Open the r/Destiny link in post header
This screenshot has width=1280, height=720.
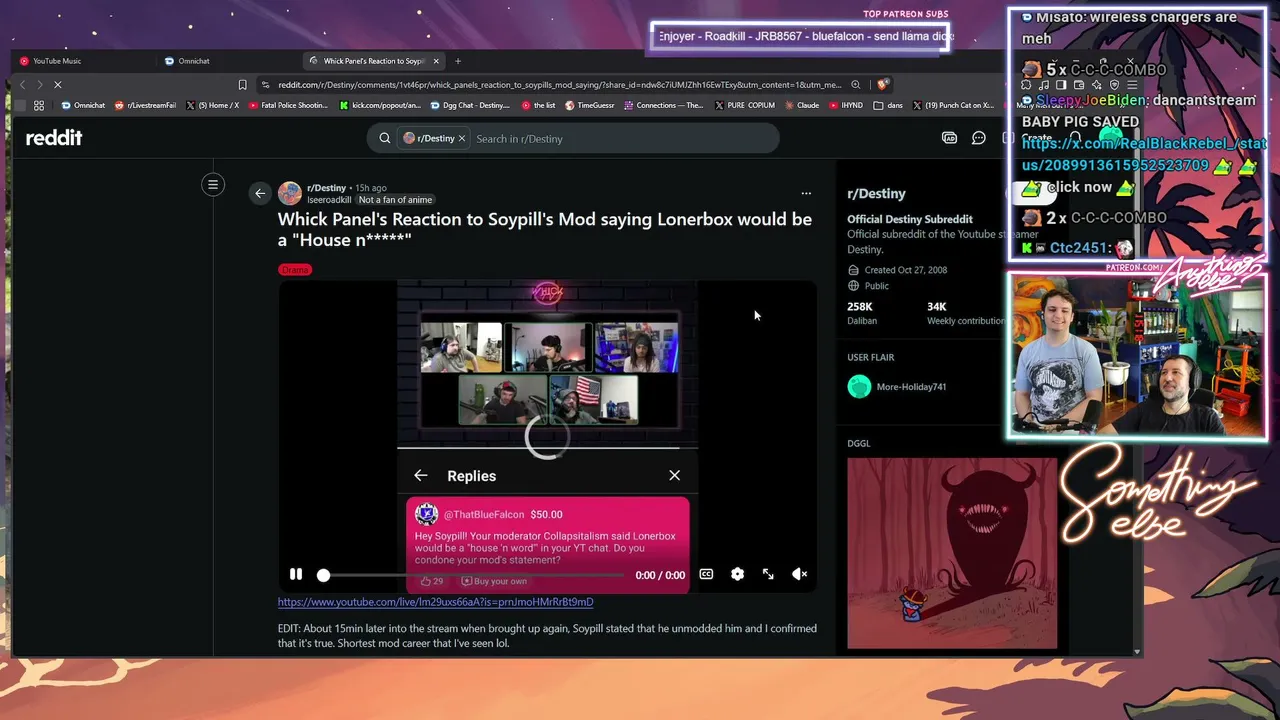click(x=326, y=188)
